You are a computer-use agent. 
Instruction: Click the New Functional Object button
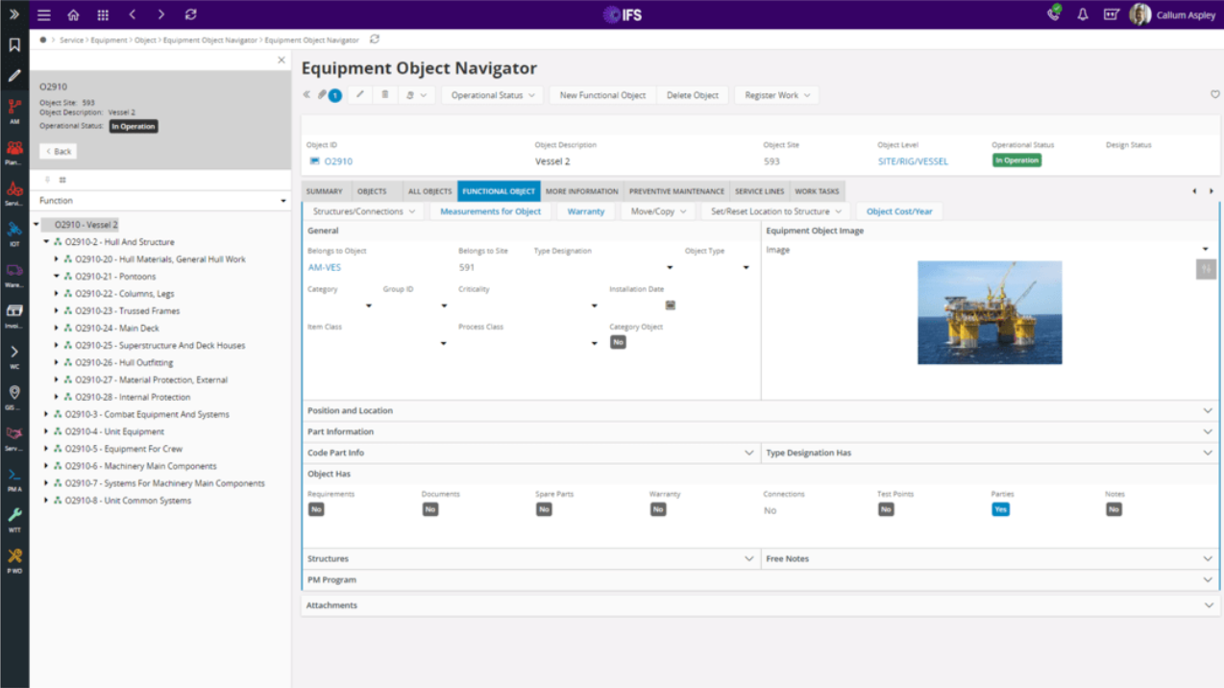pos(603,95)
